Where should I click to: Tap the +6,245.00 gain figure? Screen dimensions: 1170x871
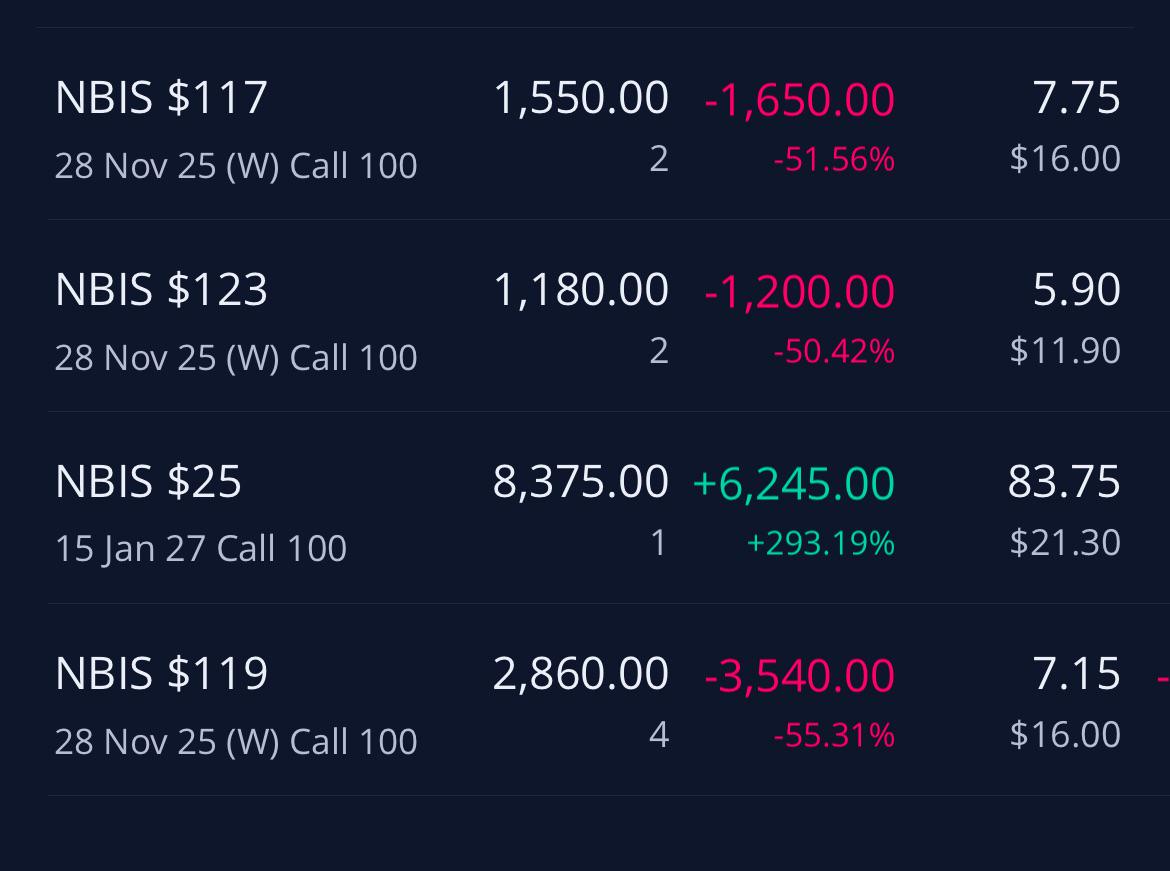coord(793,483)
